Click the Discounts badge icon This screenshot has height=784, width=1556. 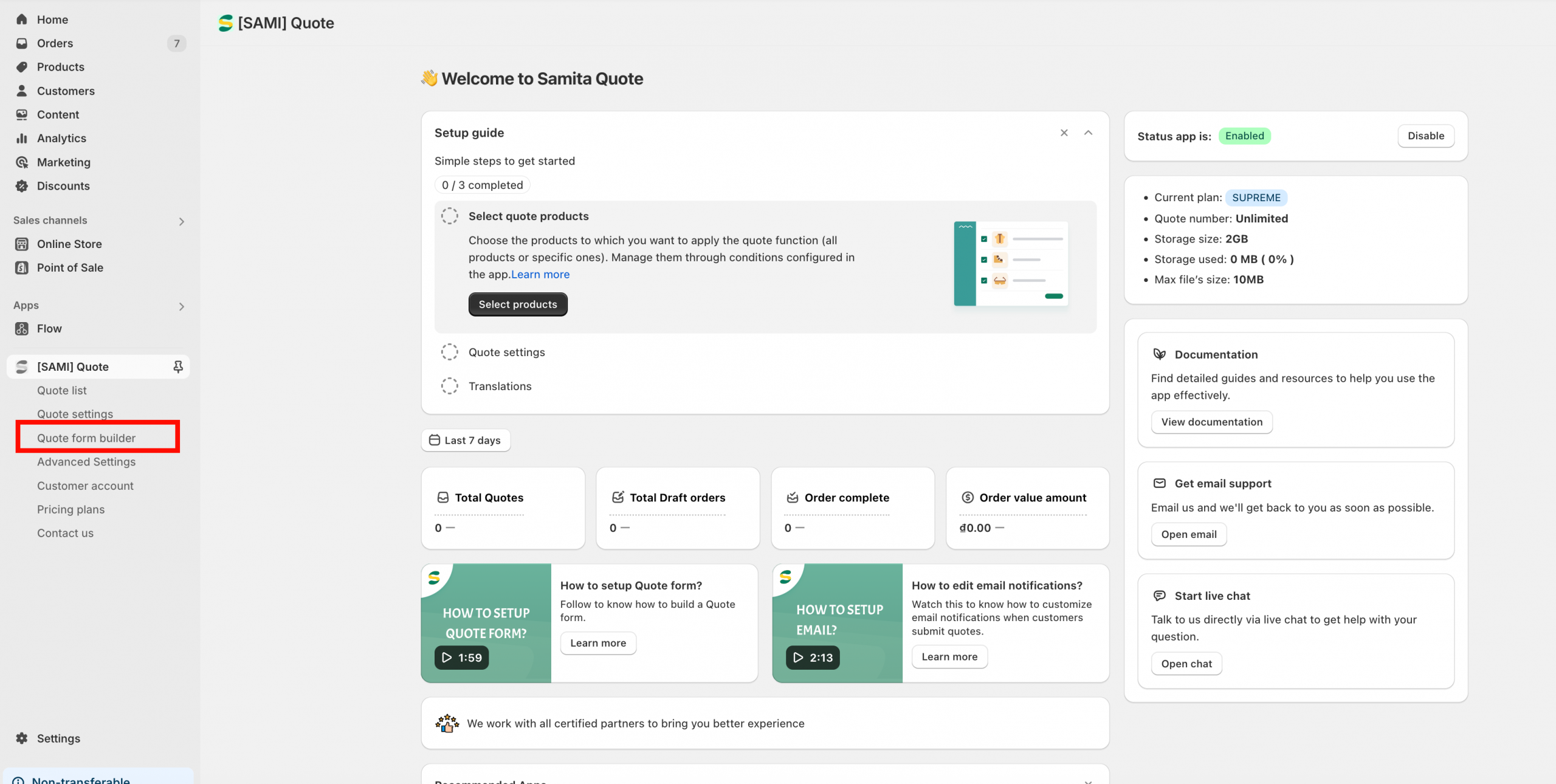[22, 186]
